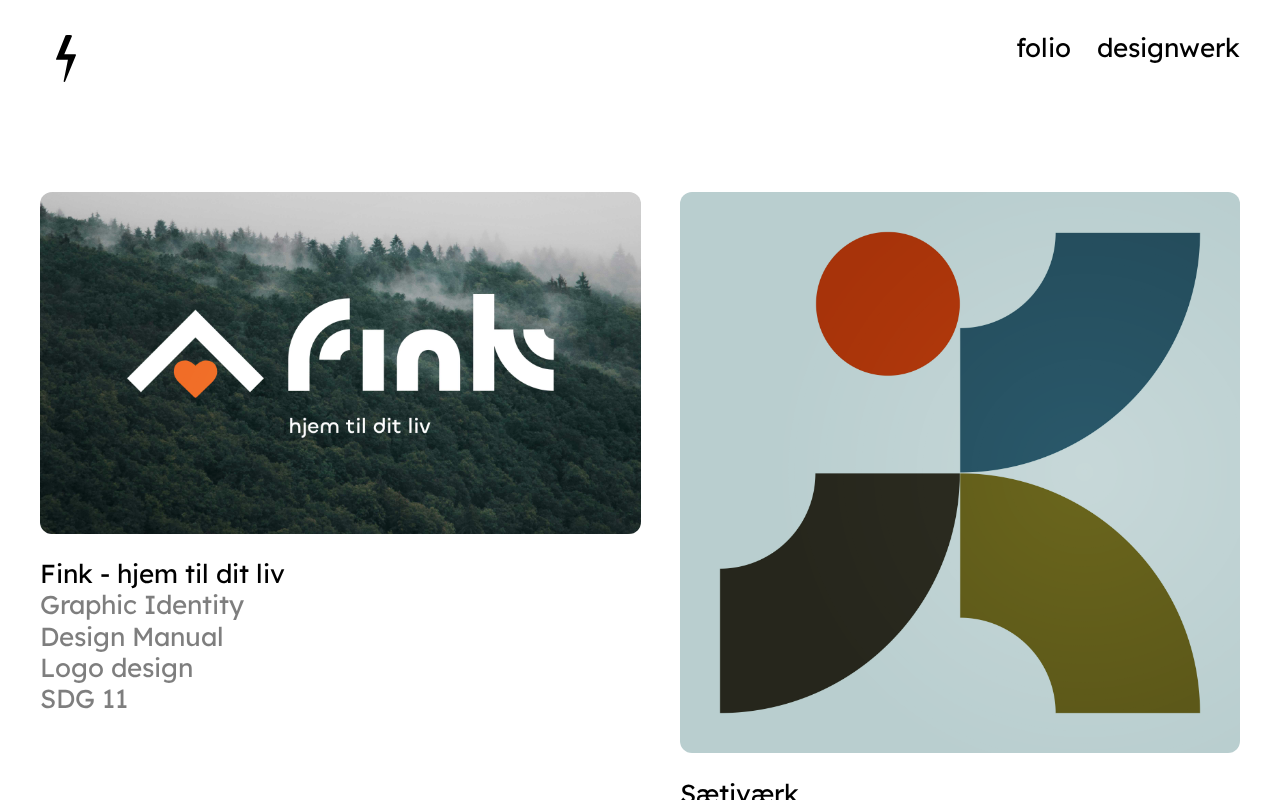Click the white house roof icon
The height and width of the screenshot is (800, 1280).
(x=195, y=350)
